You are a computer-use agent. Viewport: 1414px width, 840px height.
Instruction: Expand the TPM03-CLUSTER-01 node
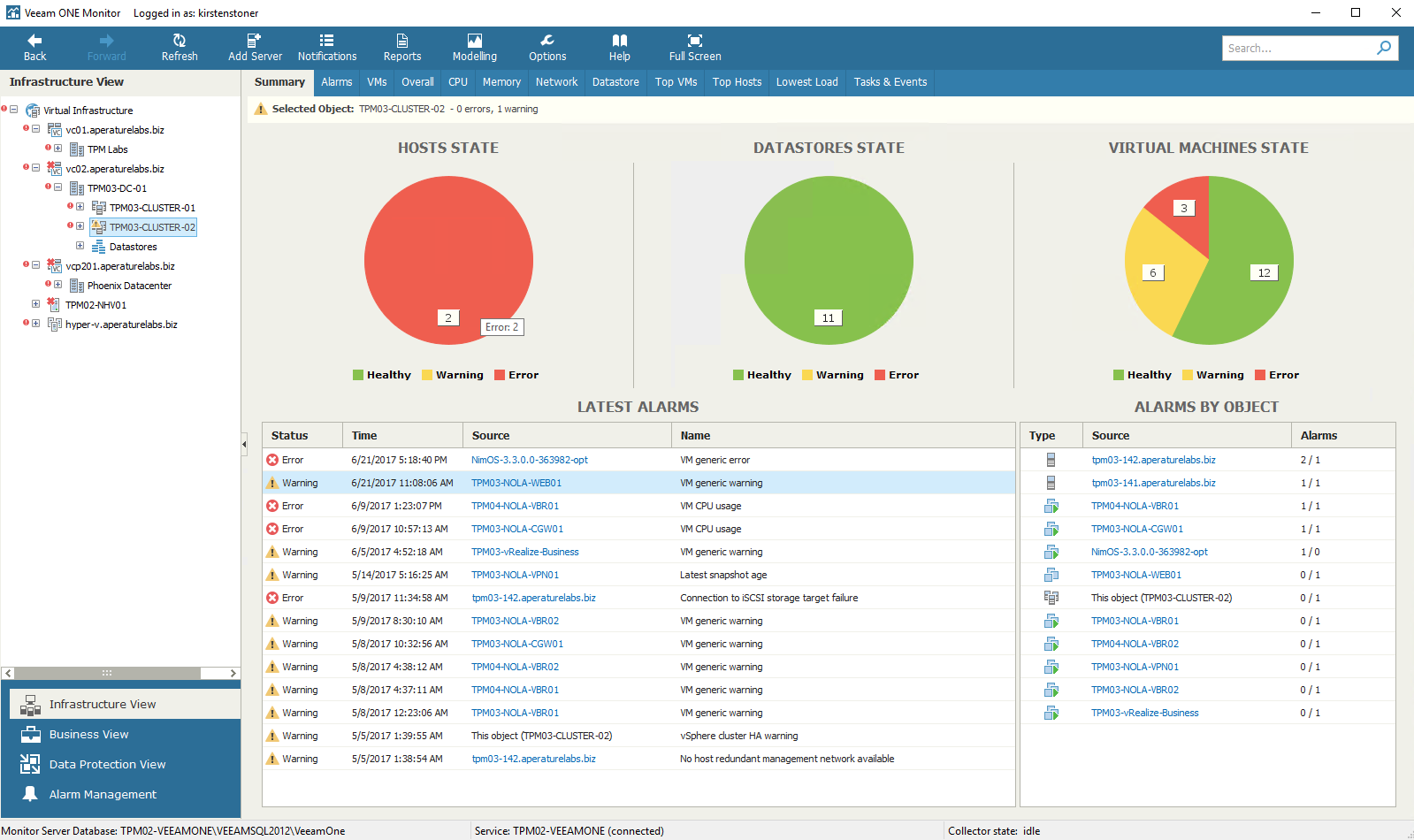(80, 207)
